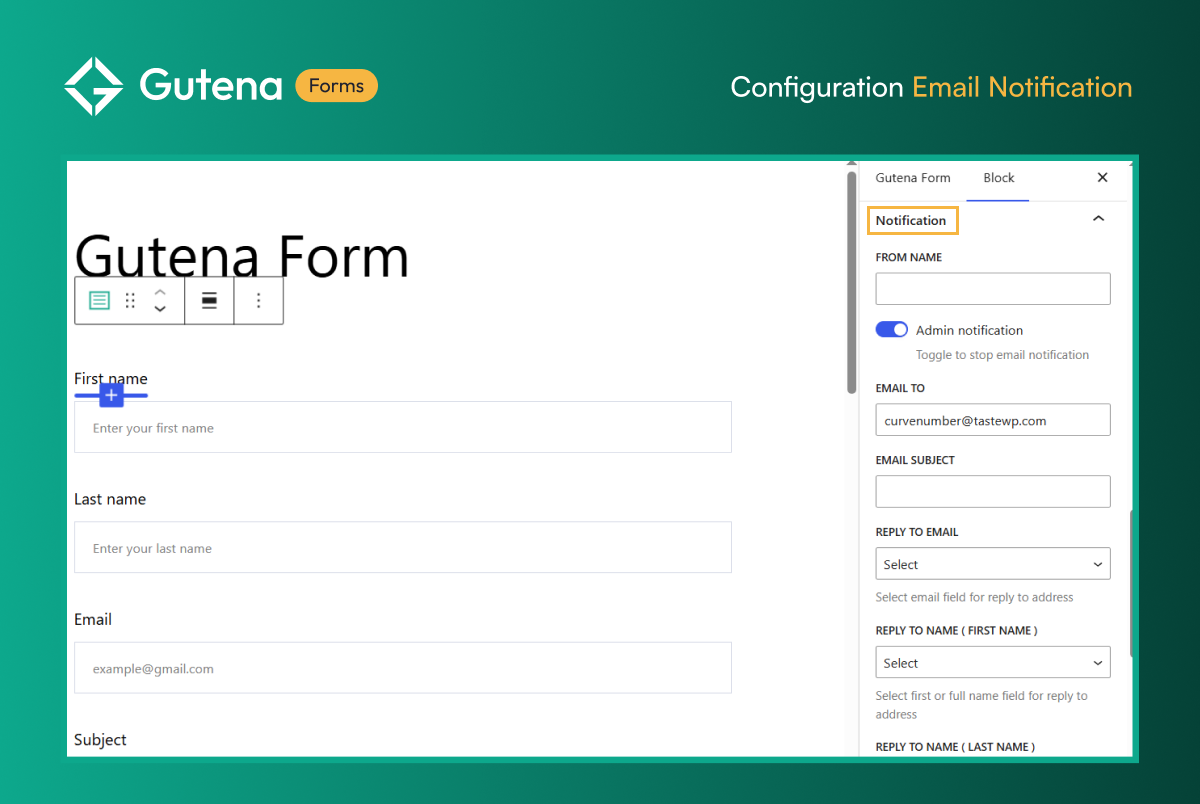The height and width of the screenshot is (804, 1200).
Task: Click the form block type icon
Action: [99, 301]
